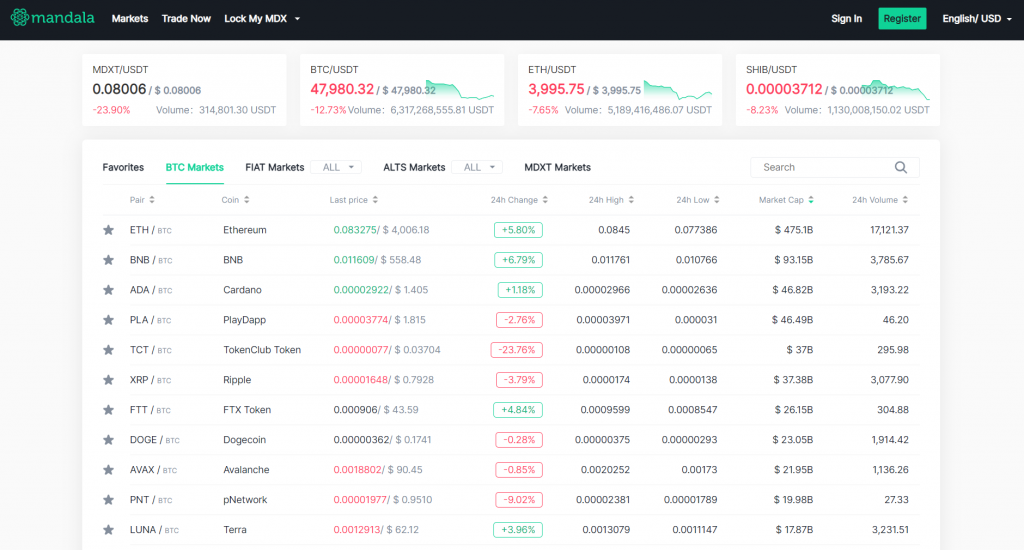The width and height of the screenshot is (1024, 550).
Task: Click the SHIB/USDT sparkline chart
Action: tap(895, 90)
